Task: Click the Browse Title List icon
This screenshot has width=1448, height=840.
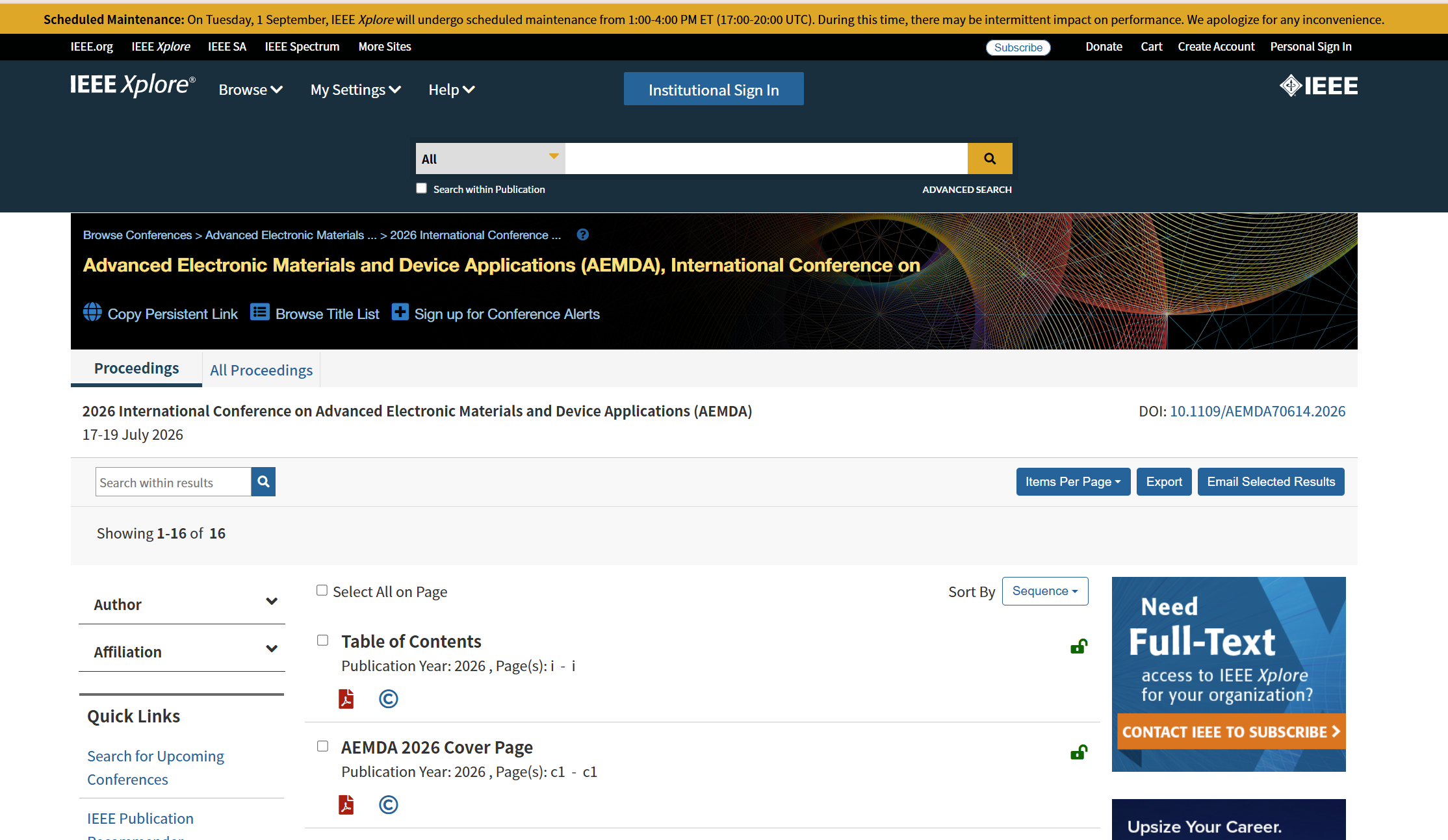Action: [260, 312]
